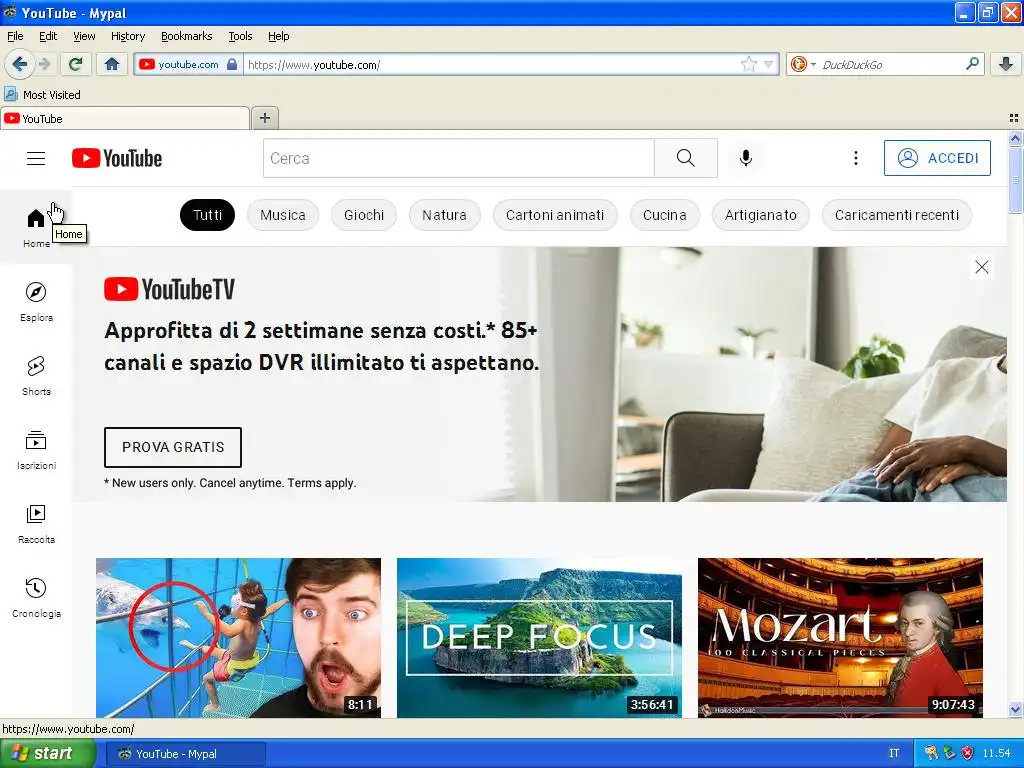This screenshot has height=768, width=1024.
Task: Click the DuckDuckGo search magnifier
Action: [972, 64]
